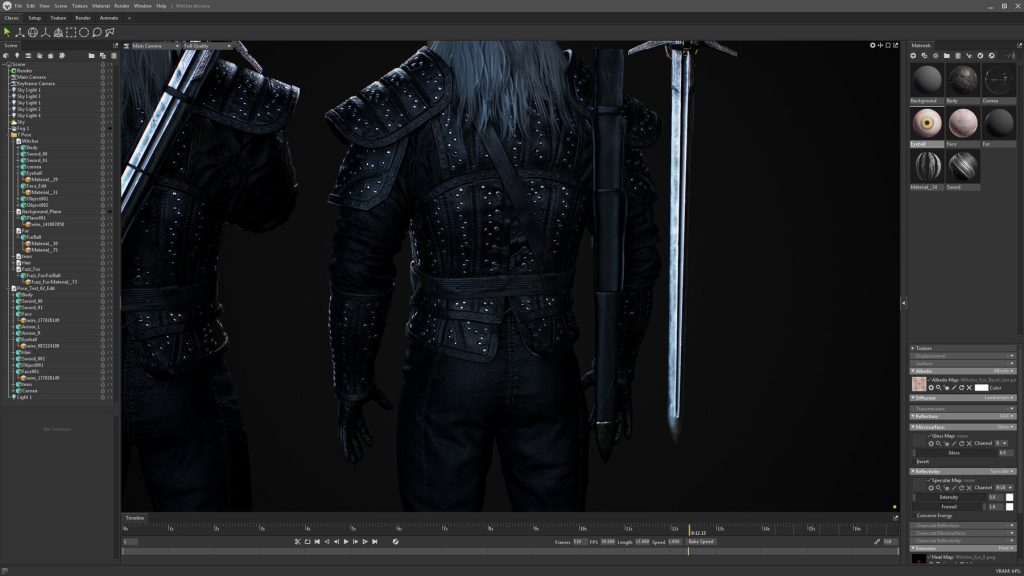Toggle the Albedo Map checkbox
The image size is (1024, 576).
929,380
